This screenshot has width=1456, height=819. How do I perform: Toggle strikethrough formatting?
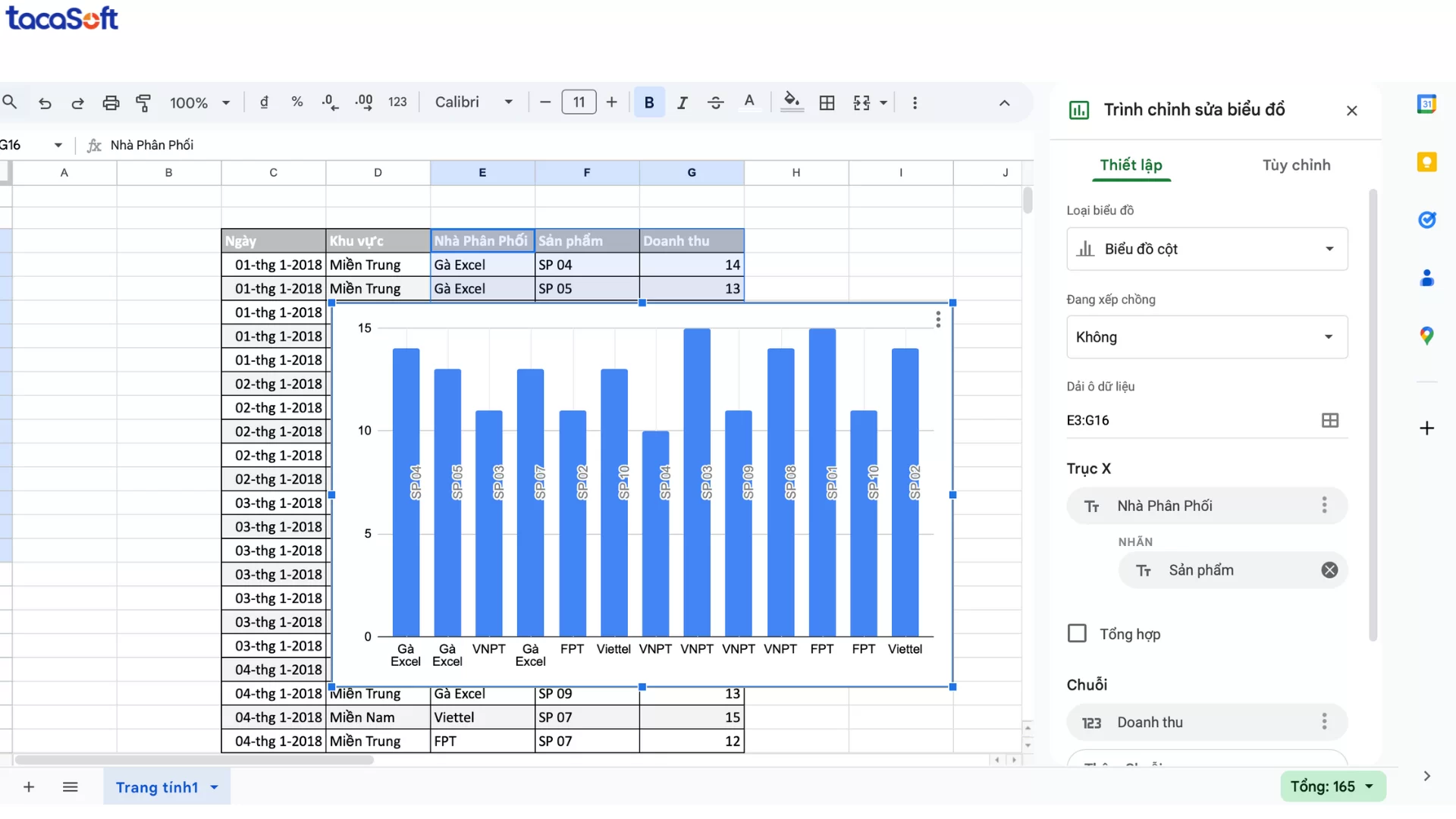click(x=715, y=102)
